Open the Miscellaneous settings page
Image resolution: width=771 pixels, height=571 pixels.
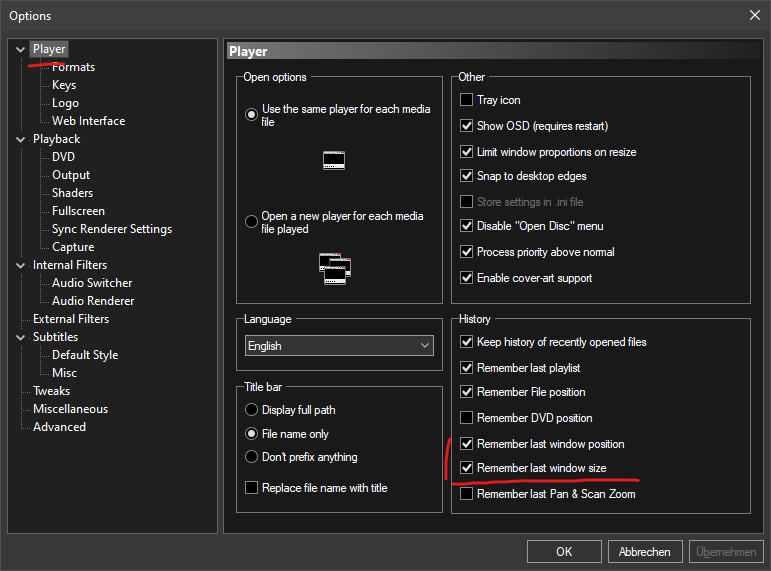point(70,409)
